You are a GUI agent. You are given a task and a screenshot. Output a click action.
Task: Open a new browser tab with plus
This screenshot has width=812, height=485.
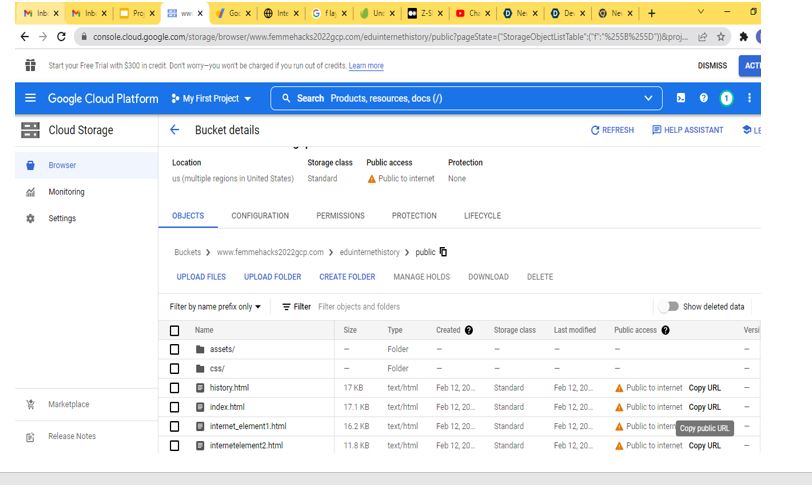click(x=651, y=13)
